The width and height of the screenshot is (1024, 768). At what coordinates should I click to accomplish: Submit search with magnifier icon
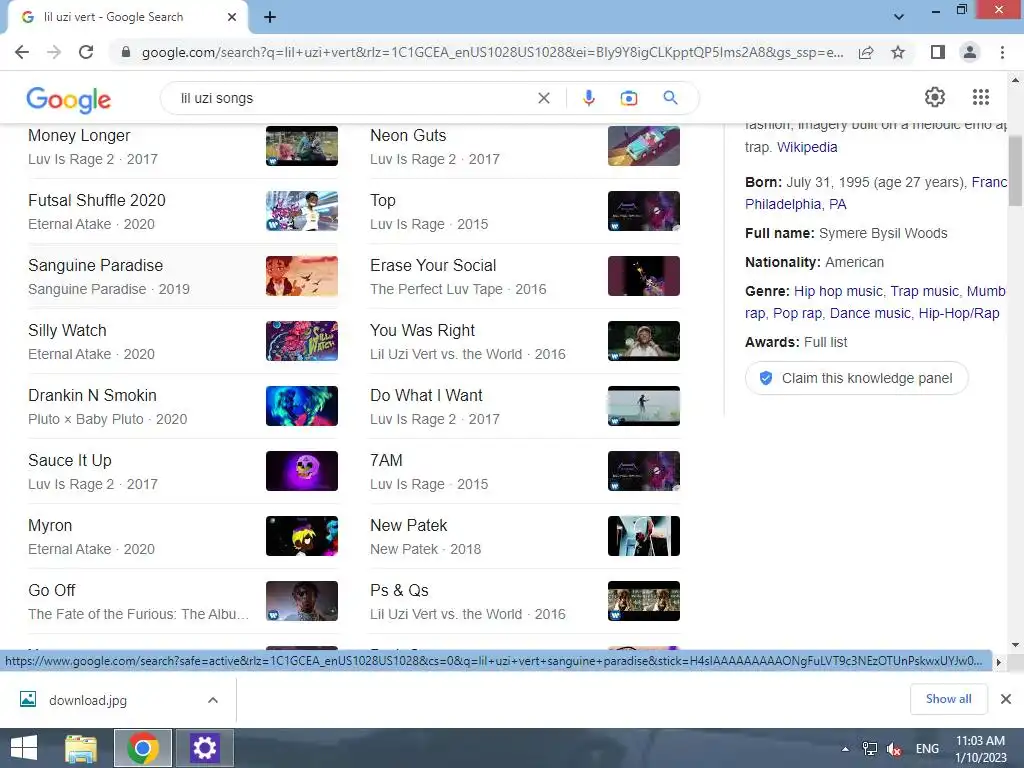coord(670,98)
